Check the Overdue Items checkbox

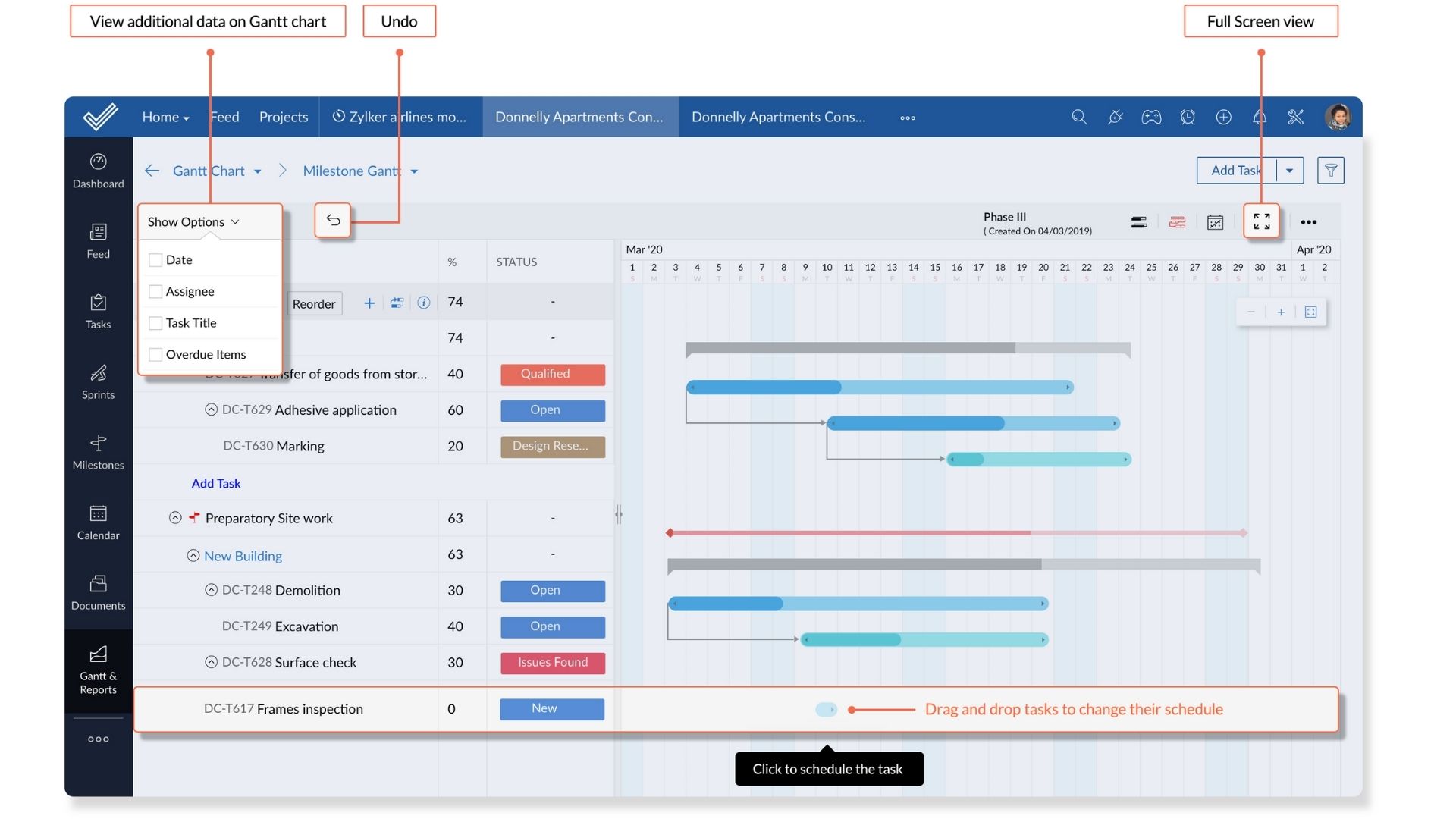154,355
